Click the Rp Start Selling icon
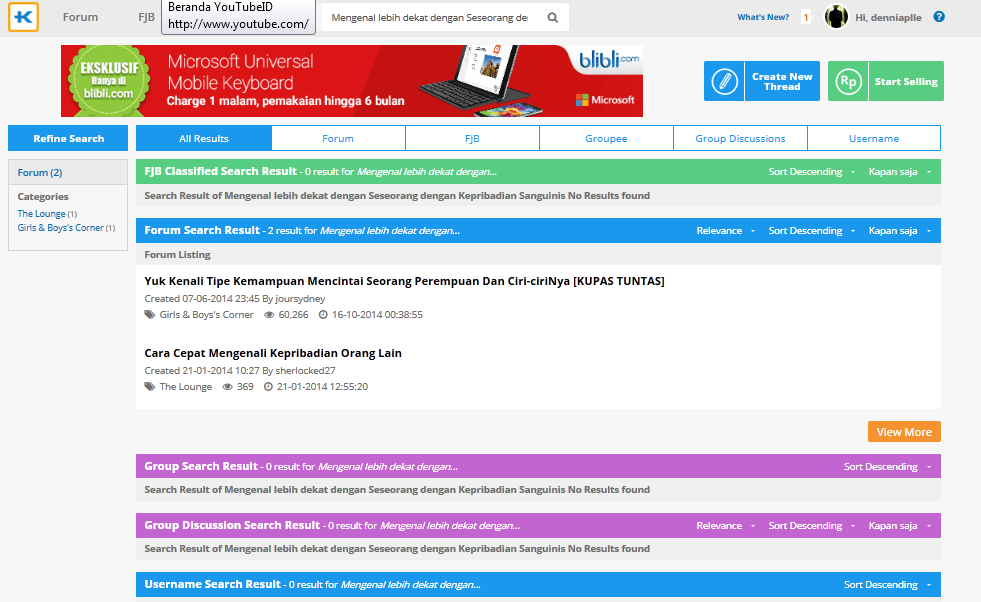 pos(848,82)
